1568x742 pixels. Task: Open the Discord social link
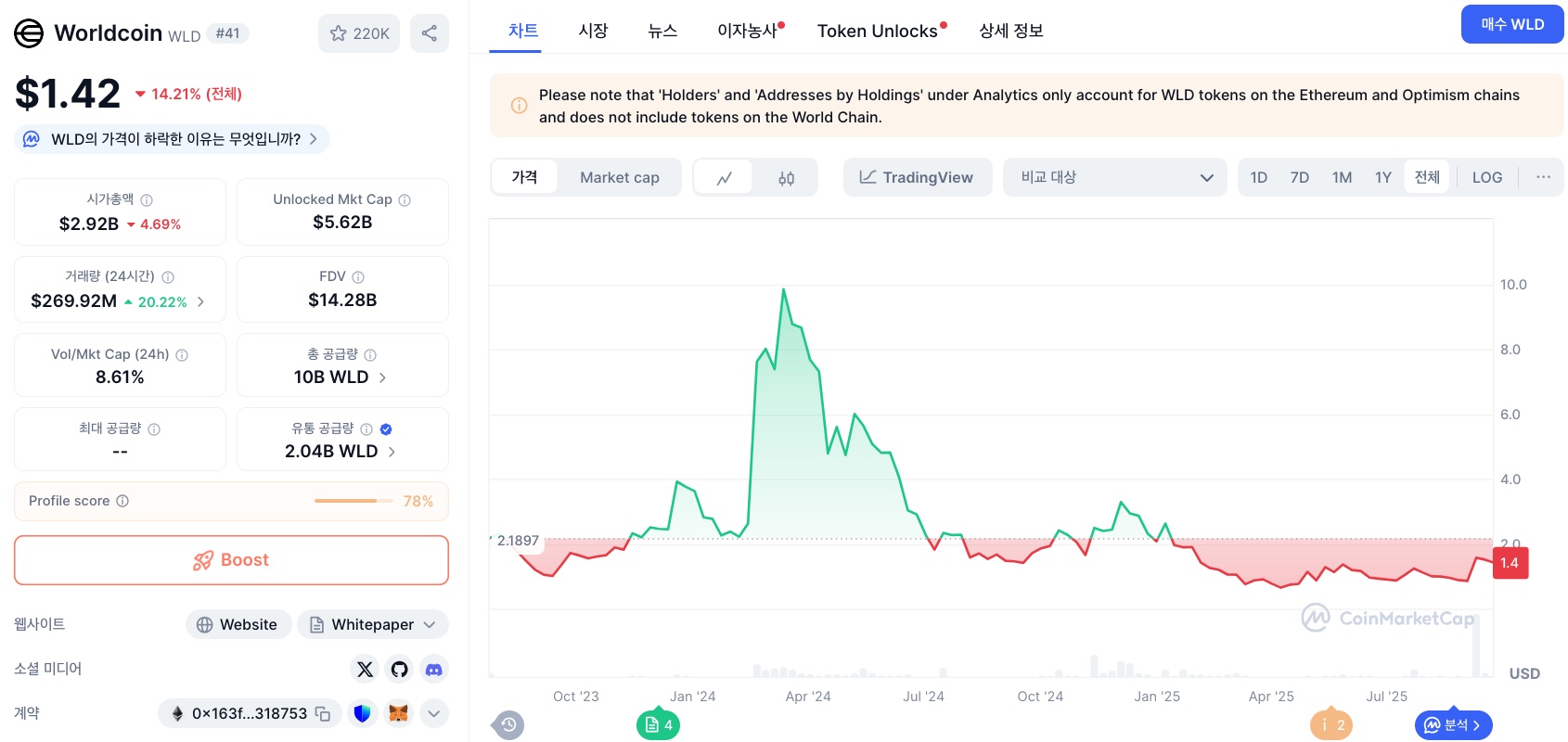pos(433,669)
